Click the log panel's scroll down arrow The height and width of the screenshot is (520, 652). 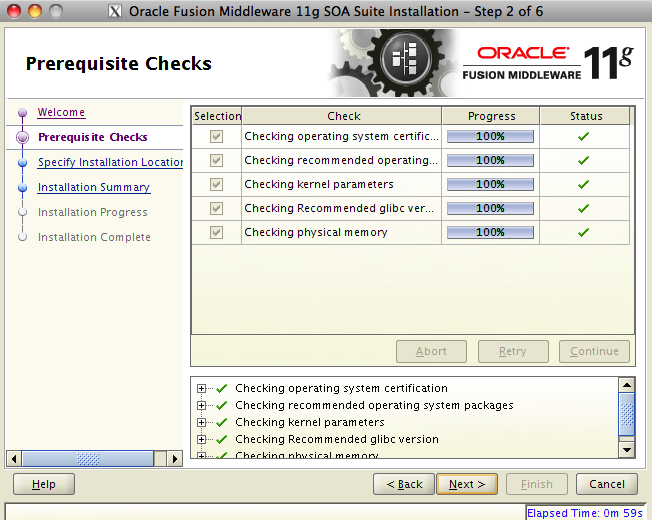(627, 450)
